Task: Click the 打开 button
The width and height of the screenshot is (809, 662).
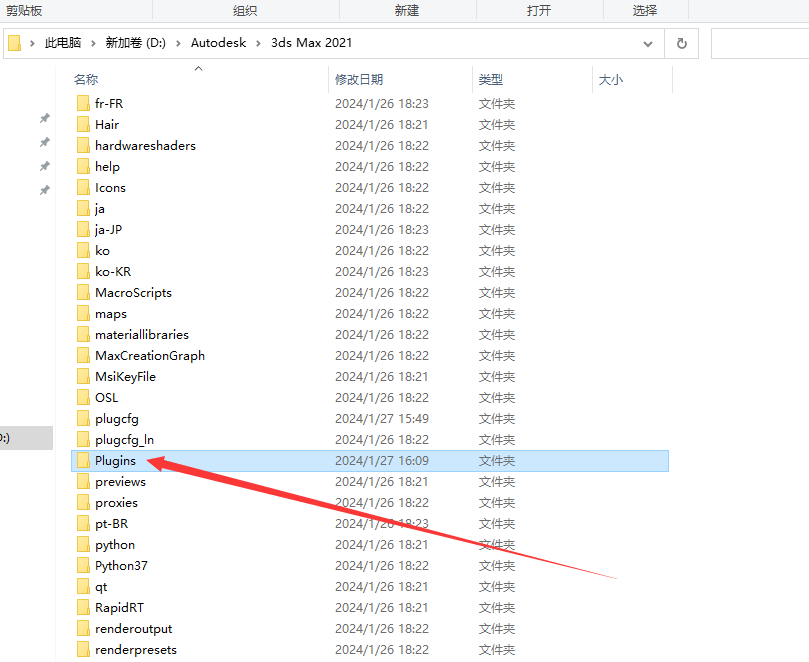Action: [540, 10]
